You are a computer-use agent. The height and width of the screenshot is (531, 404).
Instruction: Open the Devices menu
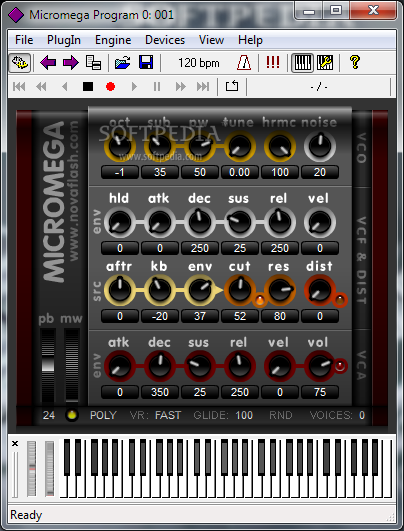(165, 40)
